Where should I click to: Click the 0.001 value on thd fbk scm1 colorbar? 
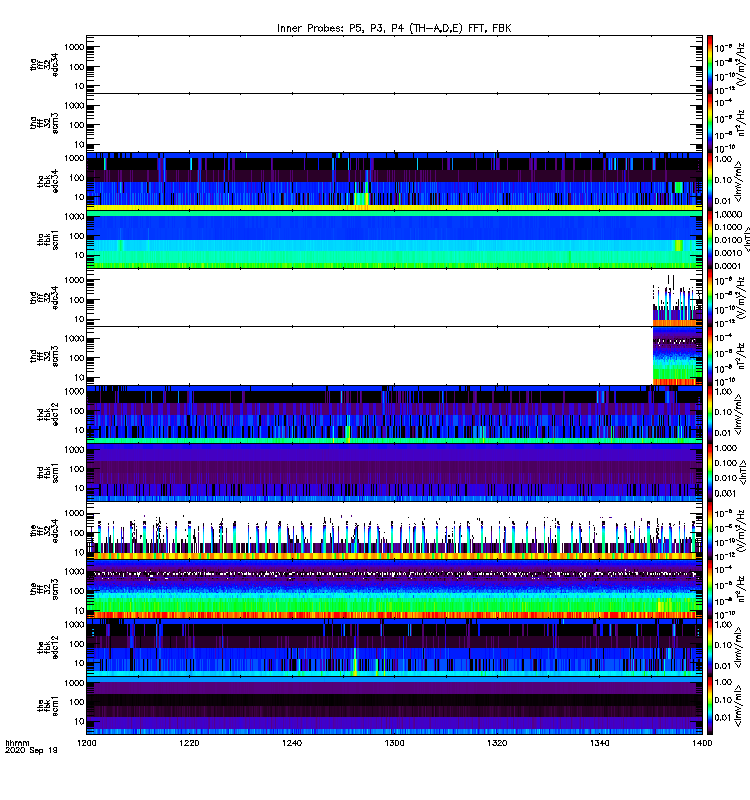[726, 493]
